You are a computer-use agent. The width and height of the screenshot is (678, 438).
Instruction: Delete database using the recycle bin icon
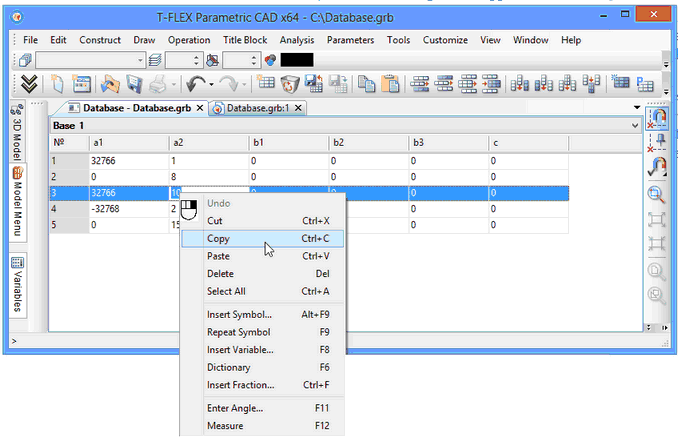tap(290, 83)
